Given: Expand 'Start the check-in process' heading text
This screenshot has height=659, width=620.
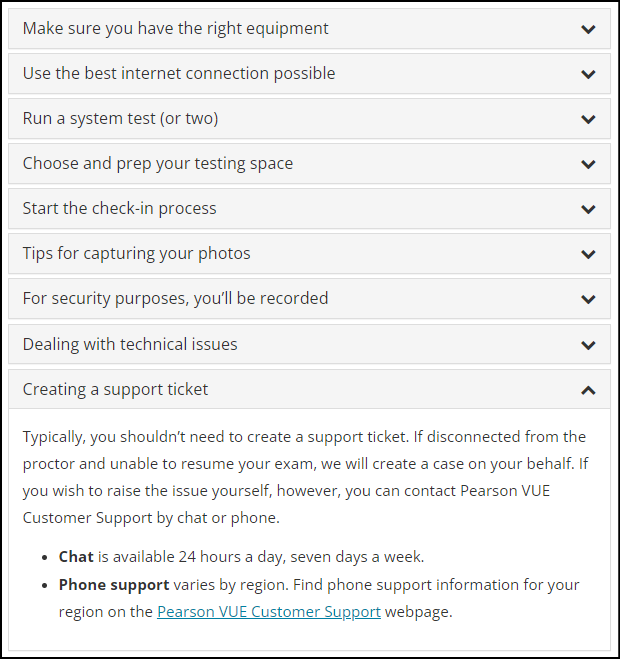Looking at the screenshot, I should (119, 209).
